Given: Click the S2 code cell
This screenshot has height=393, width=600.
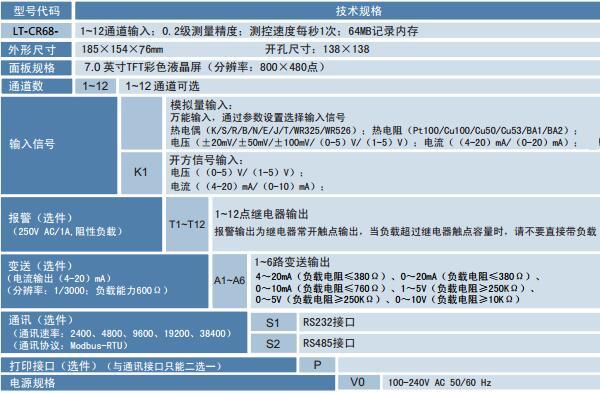Looking at the screenshot, I should tap(273, 344).
